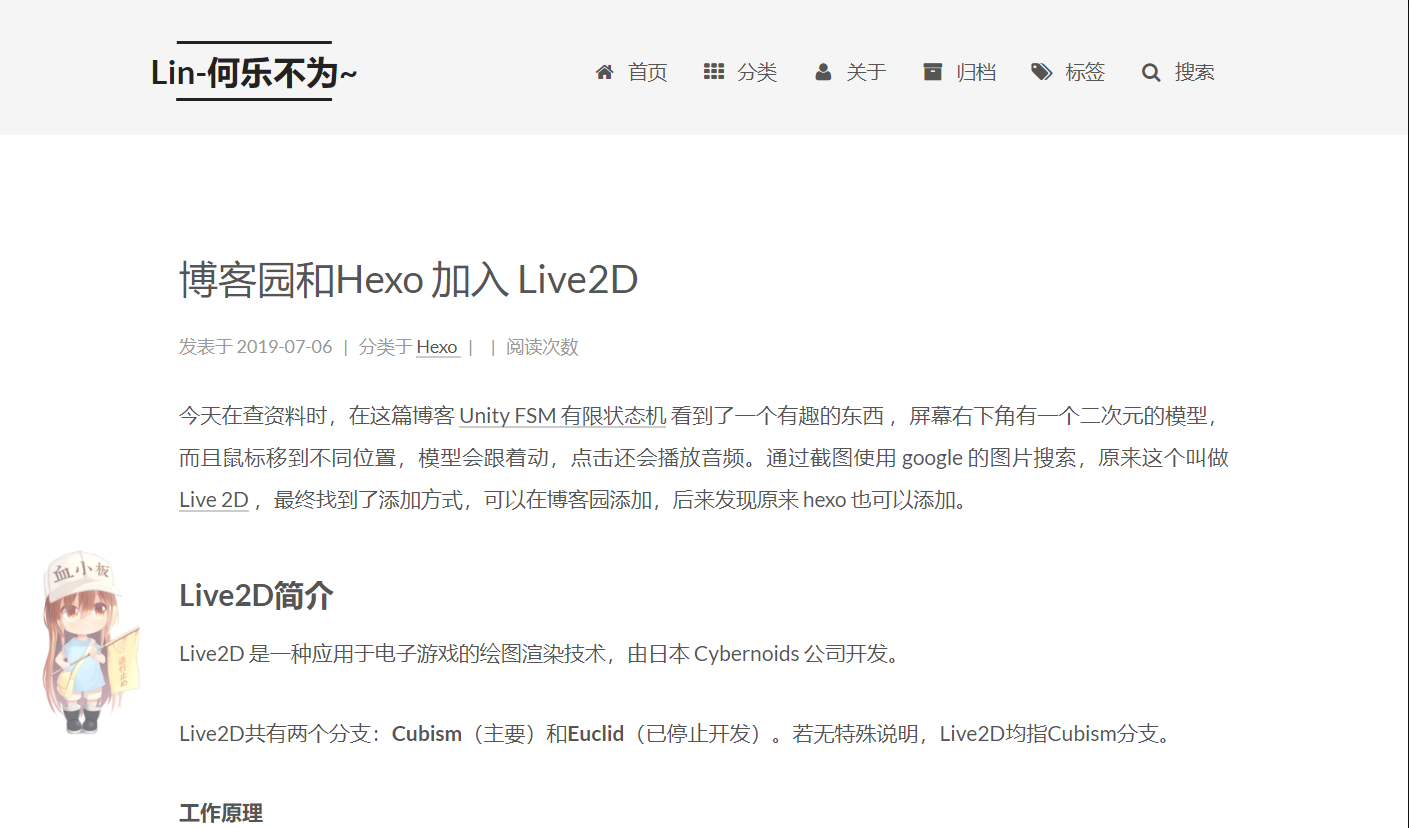Click the home icon in the navigation bar
The width and height of the screenshot is (1409, 828).
[604, 71]
